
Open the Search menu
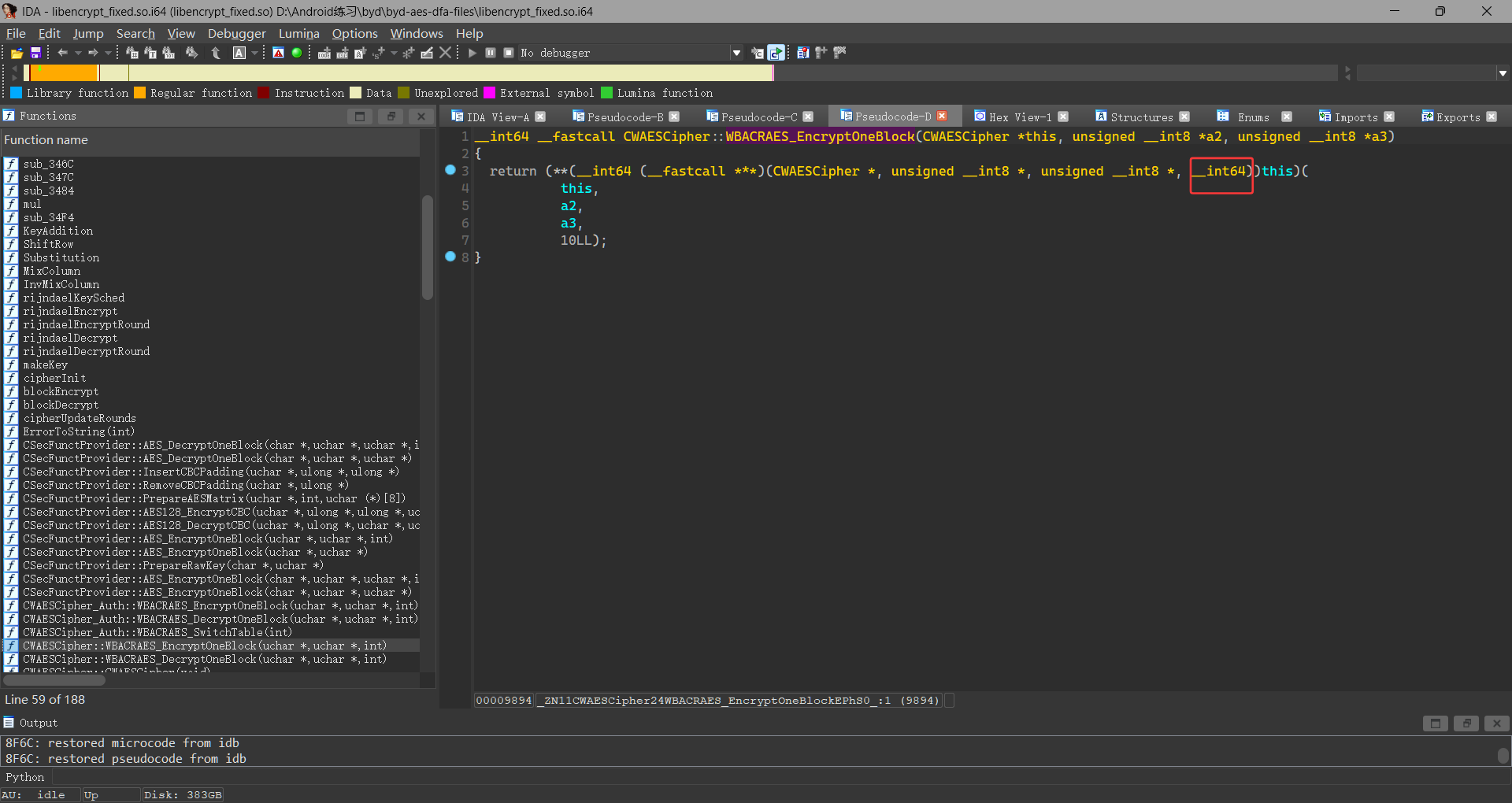(x=135, y=33)
